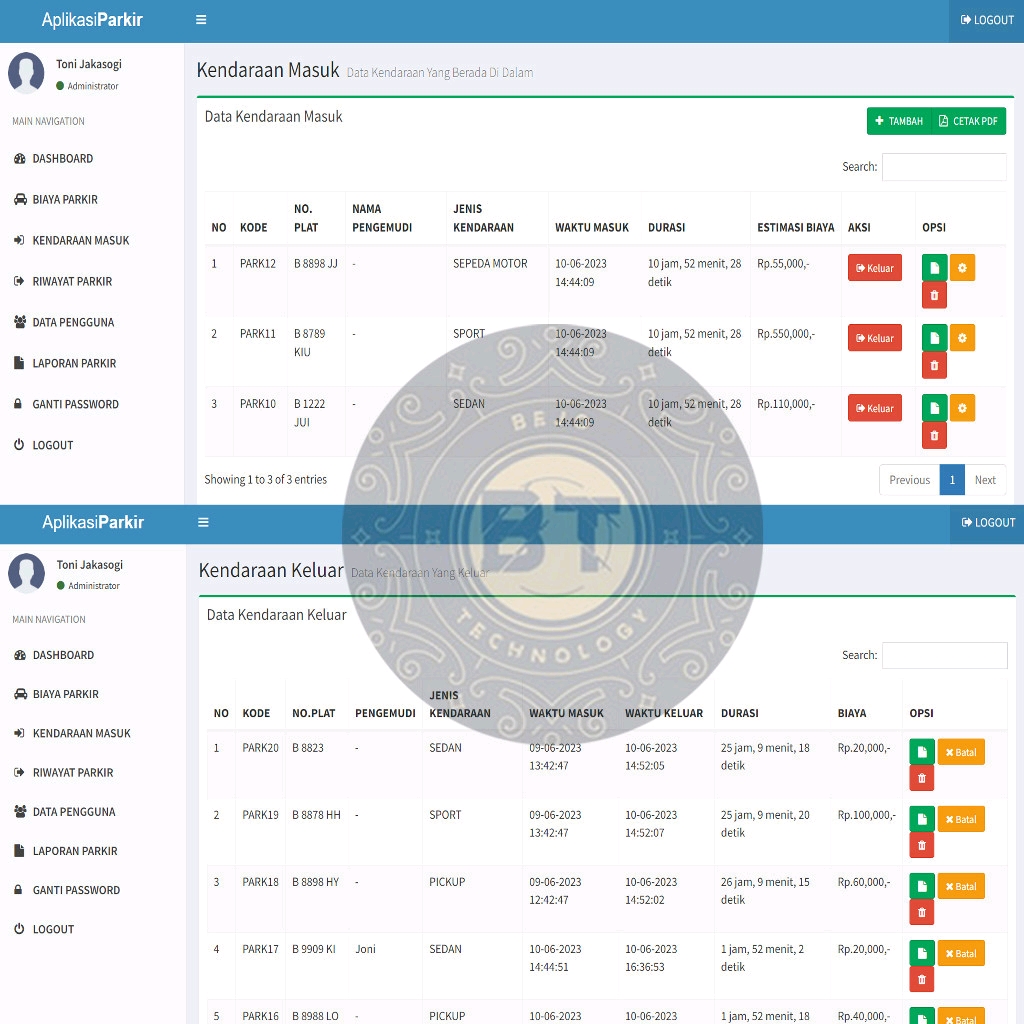Click the Previous pagination button
The height and width of the screenshot is (1024, 1024).
point(909,480)
